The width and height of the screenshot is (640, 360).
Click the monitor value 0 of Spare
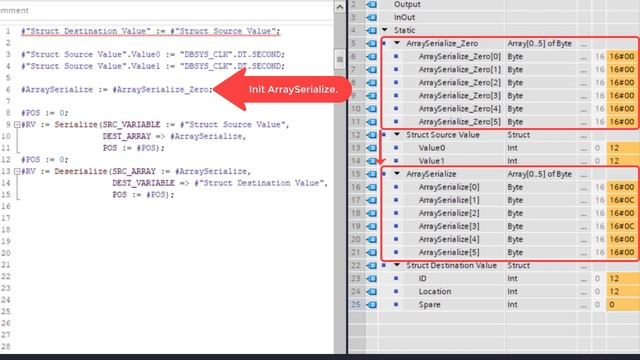click(x=622, y=305)
